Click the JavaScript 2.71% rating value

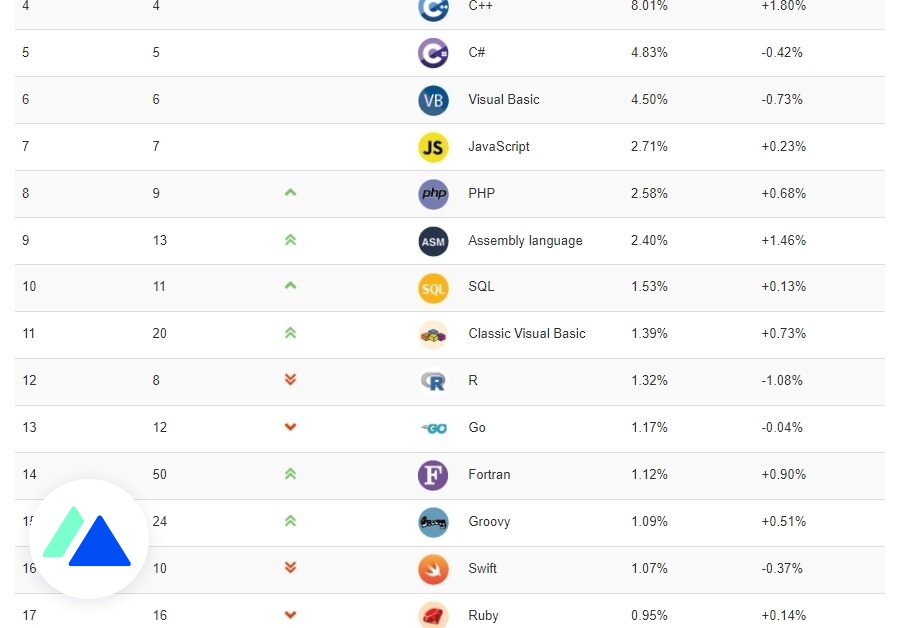(649, 146)
